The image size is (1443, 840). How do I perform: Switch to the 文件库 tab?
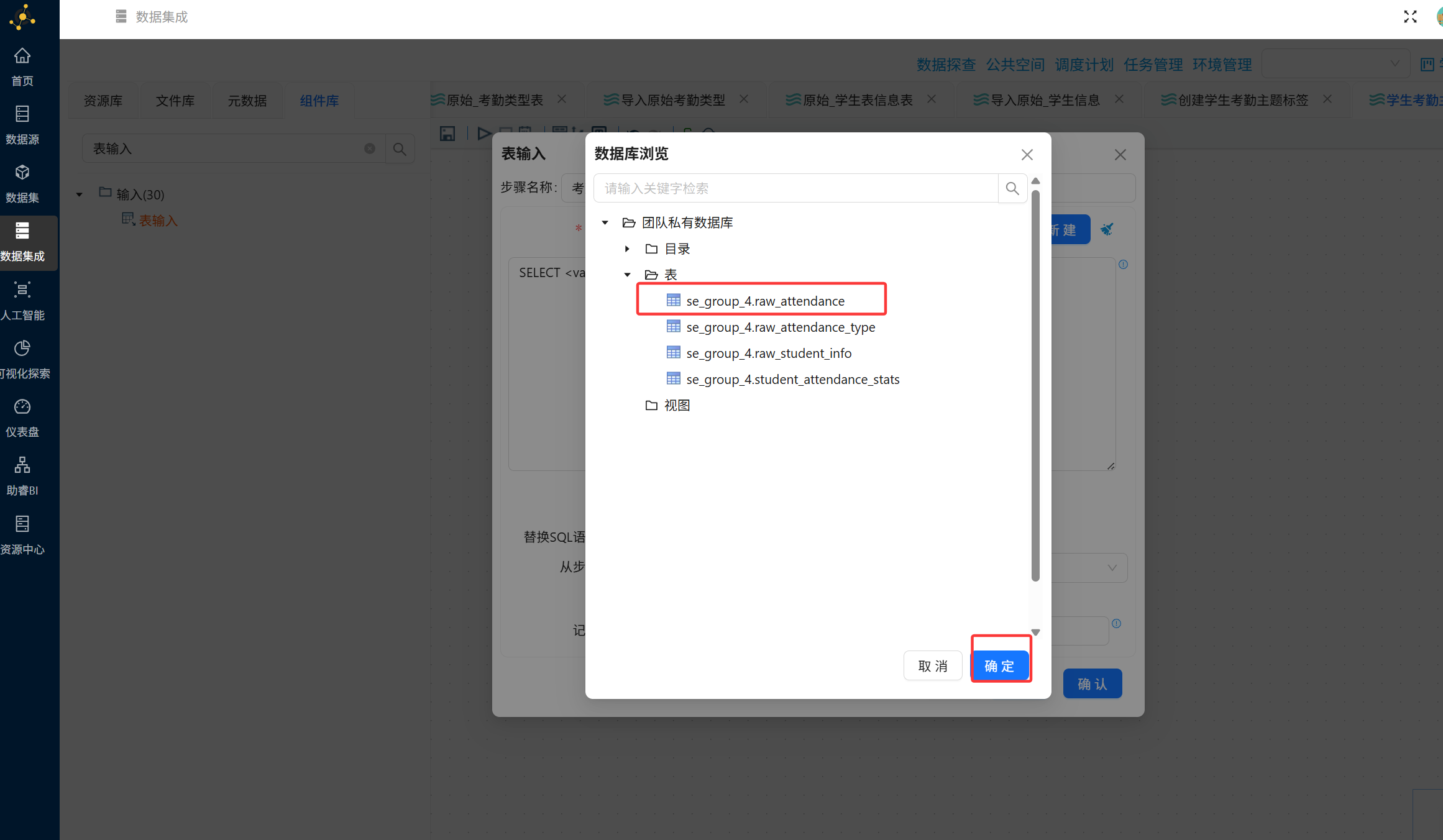(175, 101)
